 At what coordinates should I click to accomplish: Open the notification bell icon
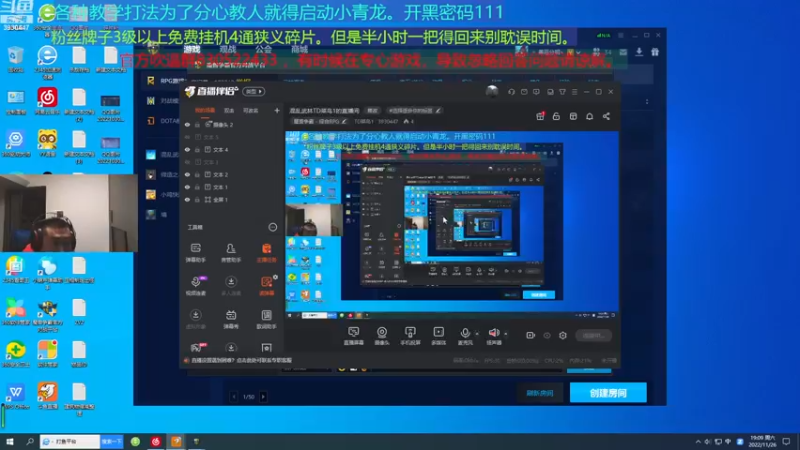(x=589, y=116)
